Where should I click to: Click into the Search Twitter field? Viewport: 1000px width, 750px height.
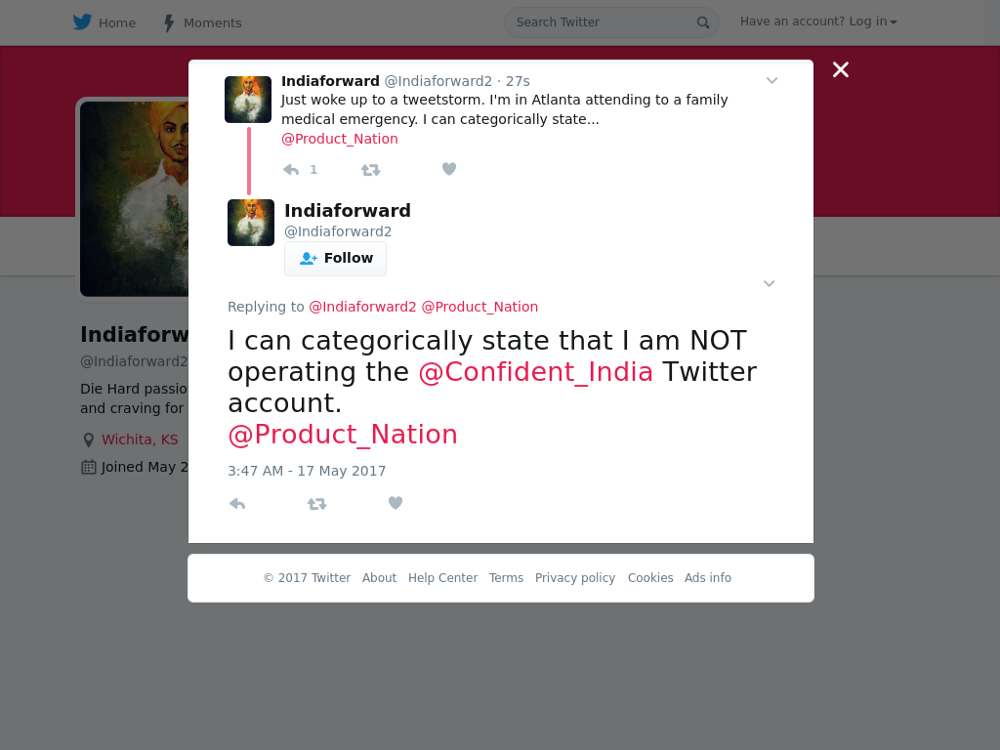pos(603,22)
